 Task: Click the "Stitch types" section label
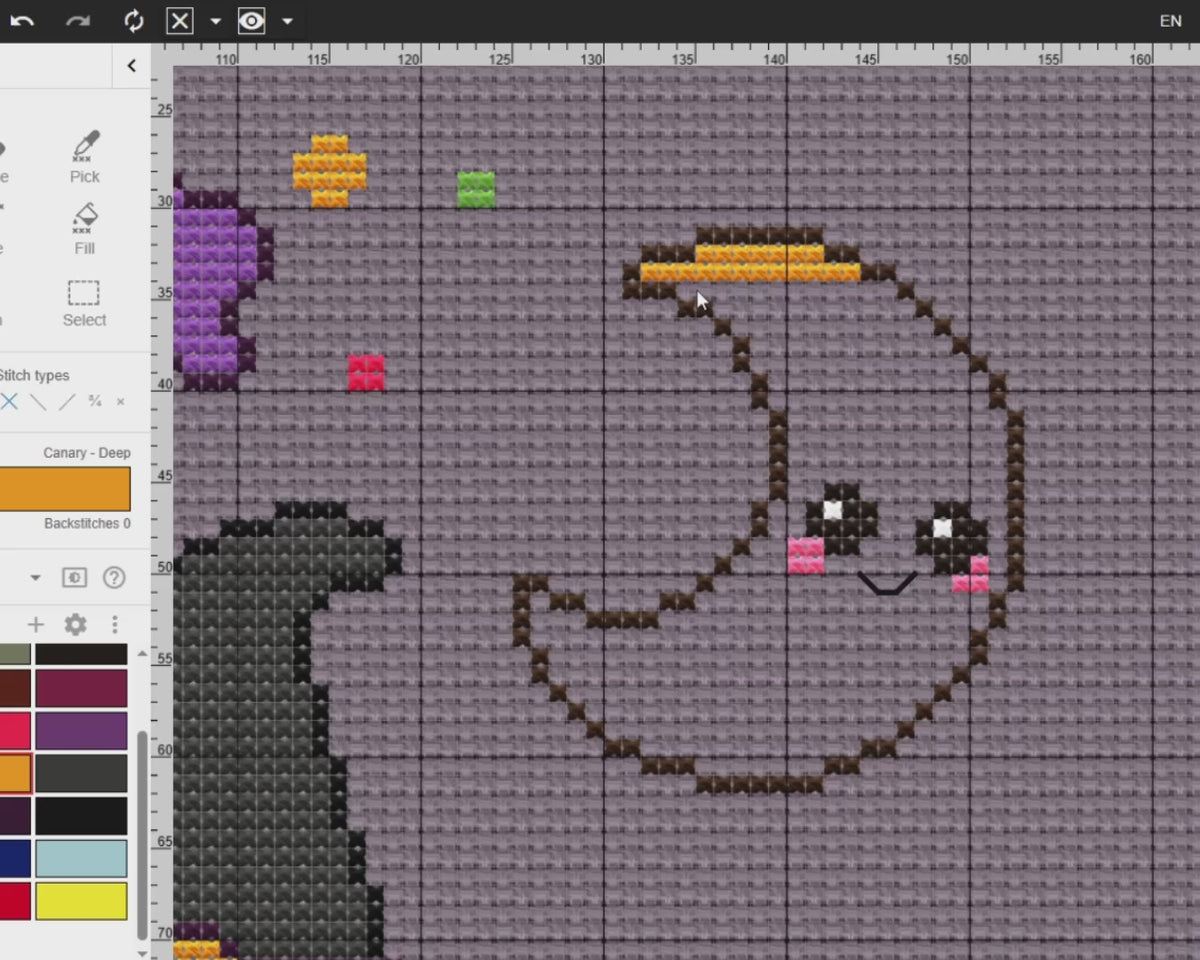click(x=34, y=375)
